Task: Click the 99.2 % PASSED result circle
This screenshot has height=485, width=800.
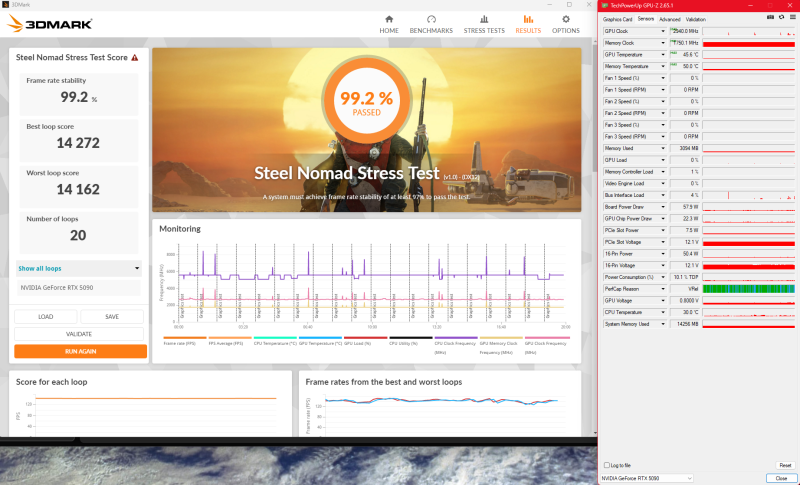Action: tap(366, 100)
